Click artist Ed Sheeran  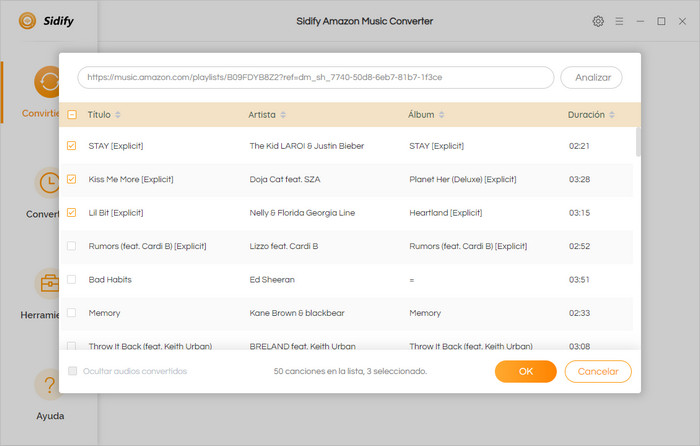click(272, 280)
